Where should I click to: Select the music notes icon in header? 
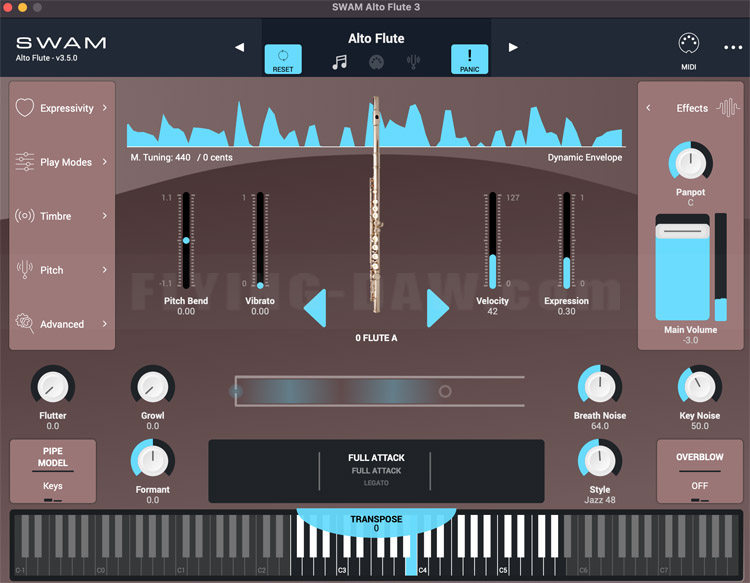coord(340,62)
